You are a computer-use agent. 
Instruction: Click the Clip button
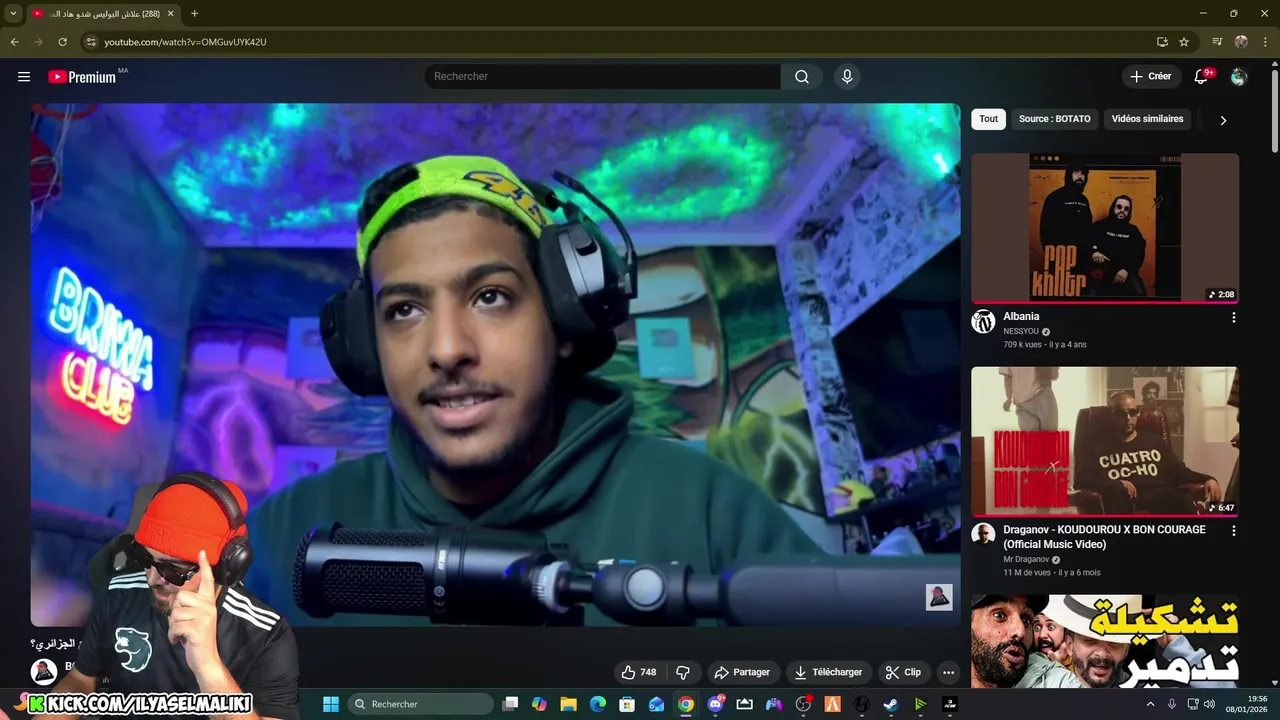[x=903, y=672]
